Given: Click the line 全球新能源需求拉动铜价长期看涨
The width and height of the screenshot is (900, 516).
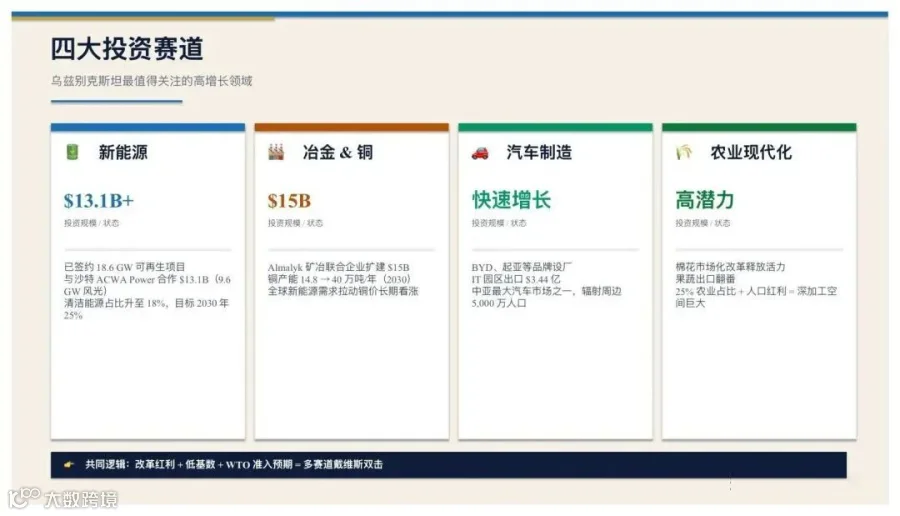Looking at the screenshot, I should (x=343, y=291).
